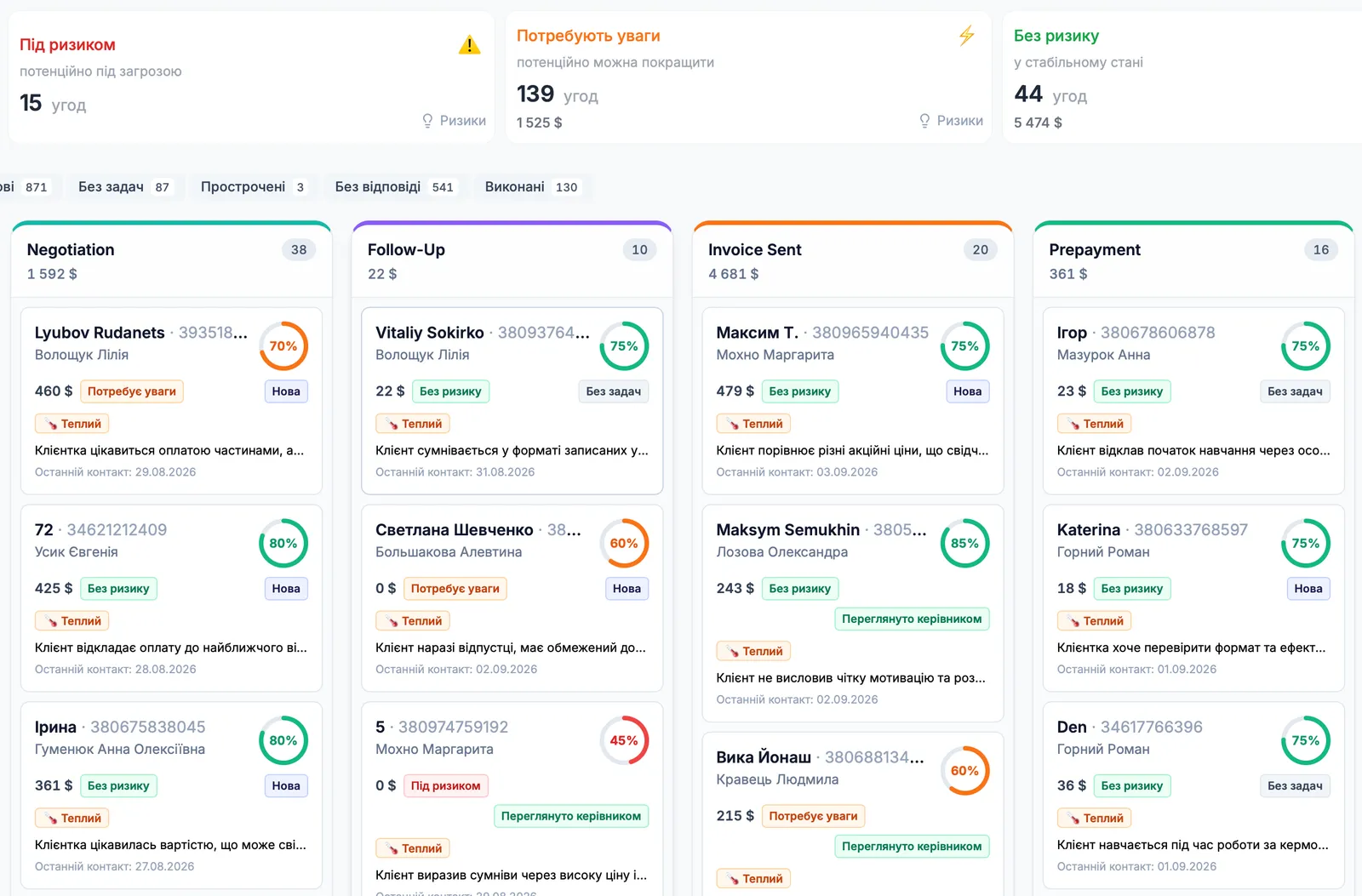The image size is (1362, 896).
Task: Open the Вика Йонаш deal title
Action: [x=764, y=757]
